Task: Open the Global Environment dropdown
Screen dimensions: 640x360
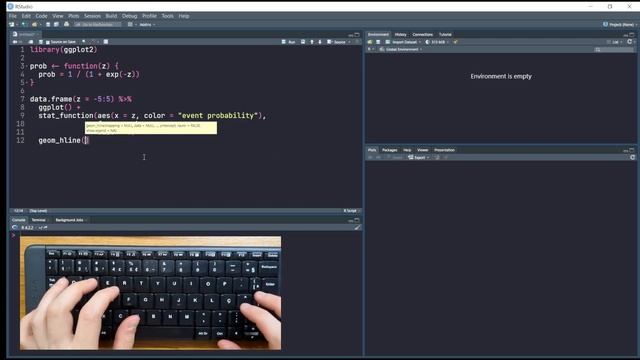Action: point(401,49)
